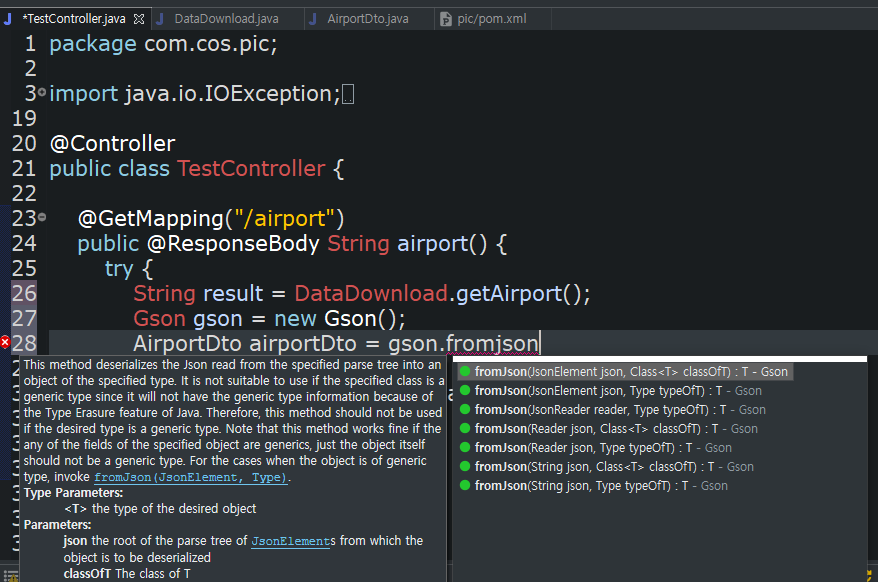Image resolution: width=878 pixels, height=582 pixels.
Task: Click line number 26 in the gutter
Action: pyautogui.click(x=24, y=293)
